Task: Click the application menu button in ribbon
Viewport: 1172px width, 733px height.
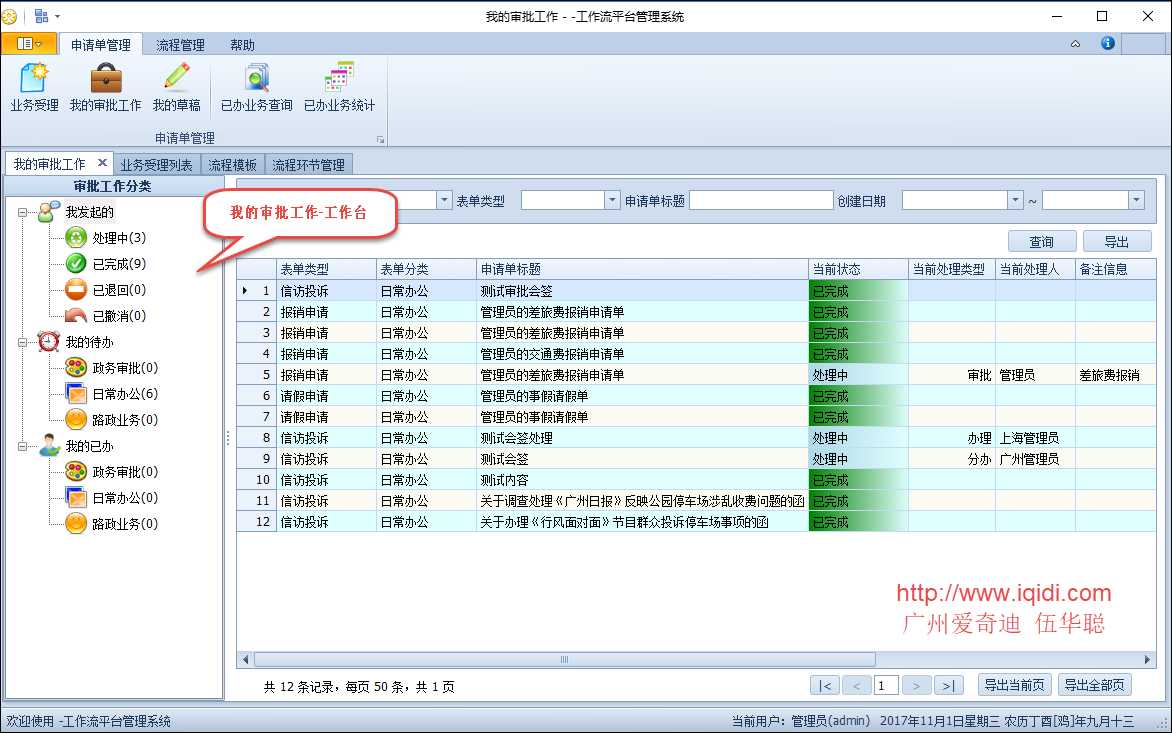Action: [x=28, y=44]
